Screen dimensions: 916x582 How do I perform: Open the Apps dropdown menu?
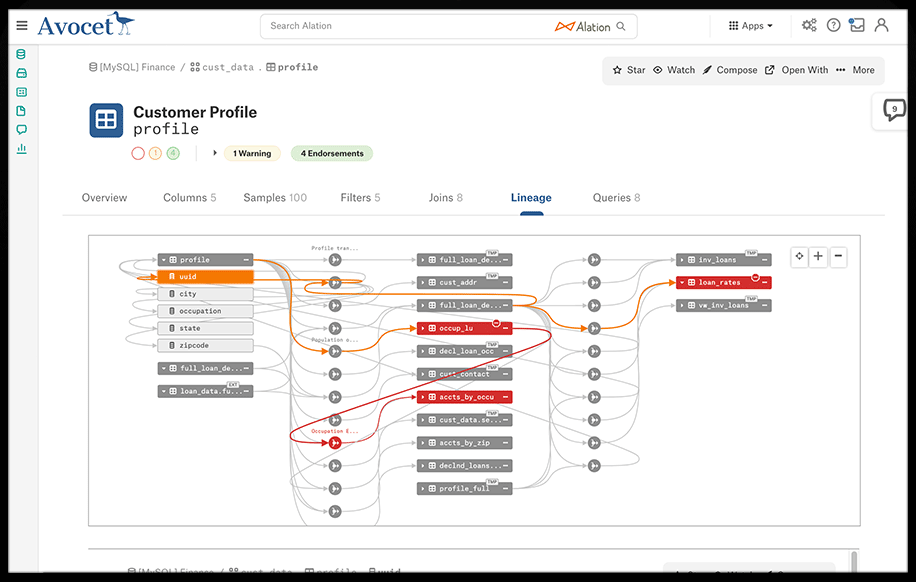[x=751, y=26]
